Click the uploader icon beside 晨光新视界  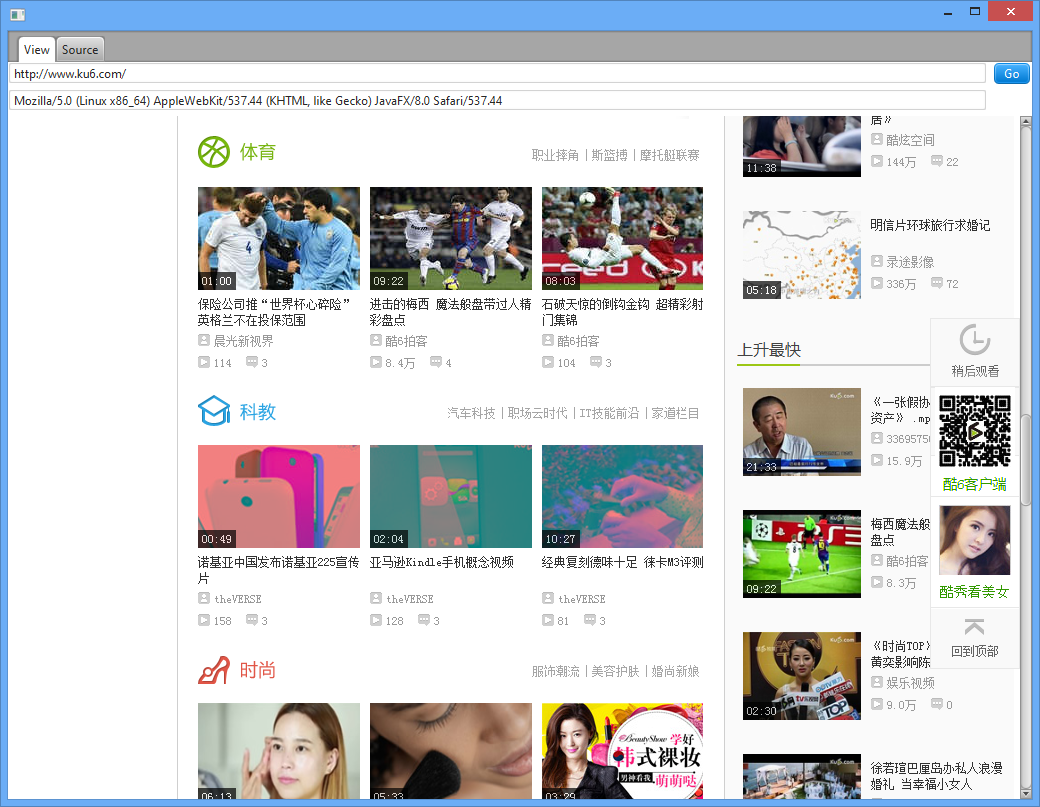(x=204, y=341)
